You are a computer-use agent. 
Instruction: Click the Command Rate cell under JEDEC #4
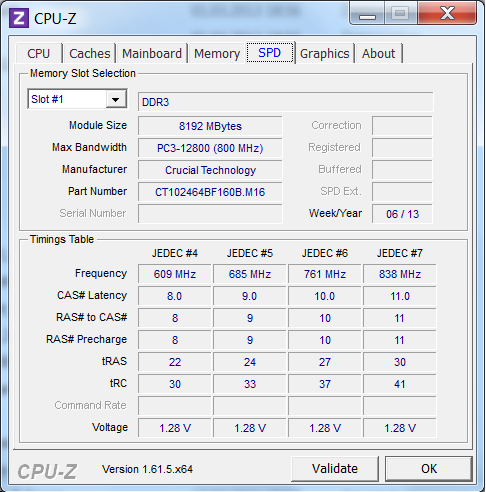(175, 406)
